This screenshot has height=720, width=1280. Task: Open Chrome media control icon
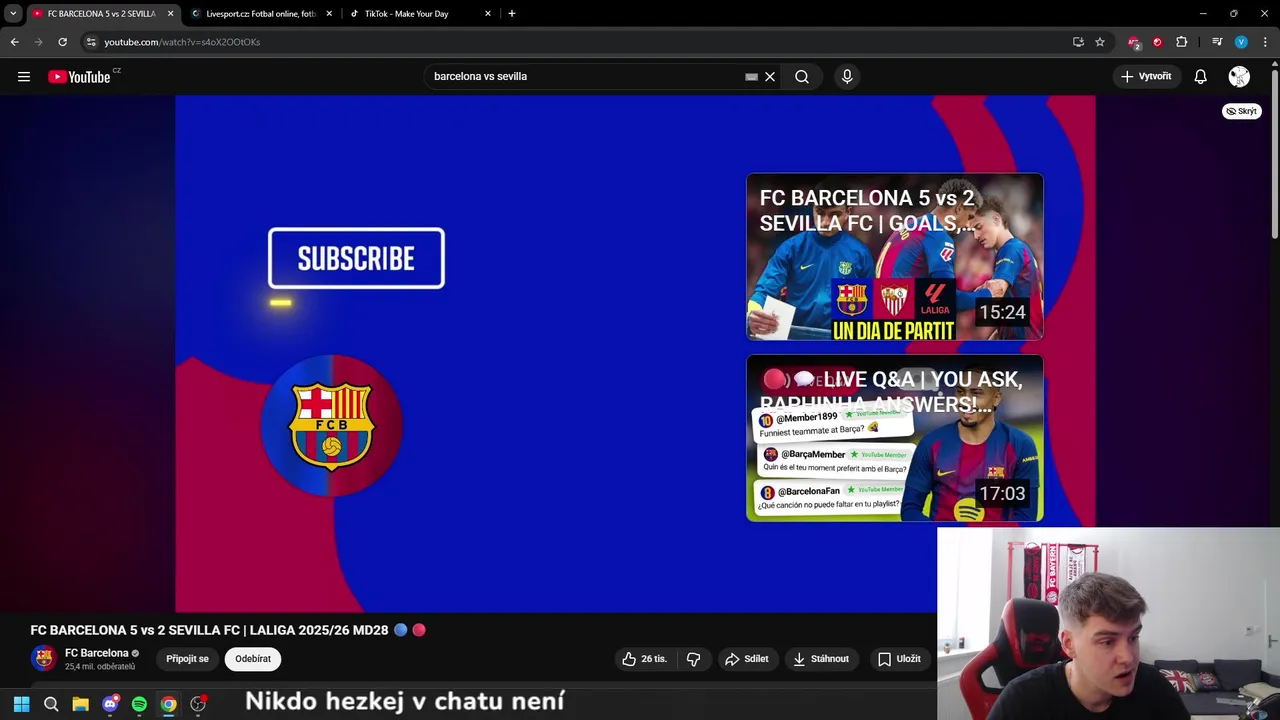[1217, 42]
